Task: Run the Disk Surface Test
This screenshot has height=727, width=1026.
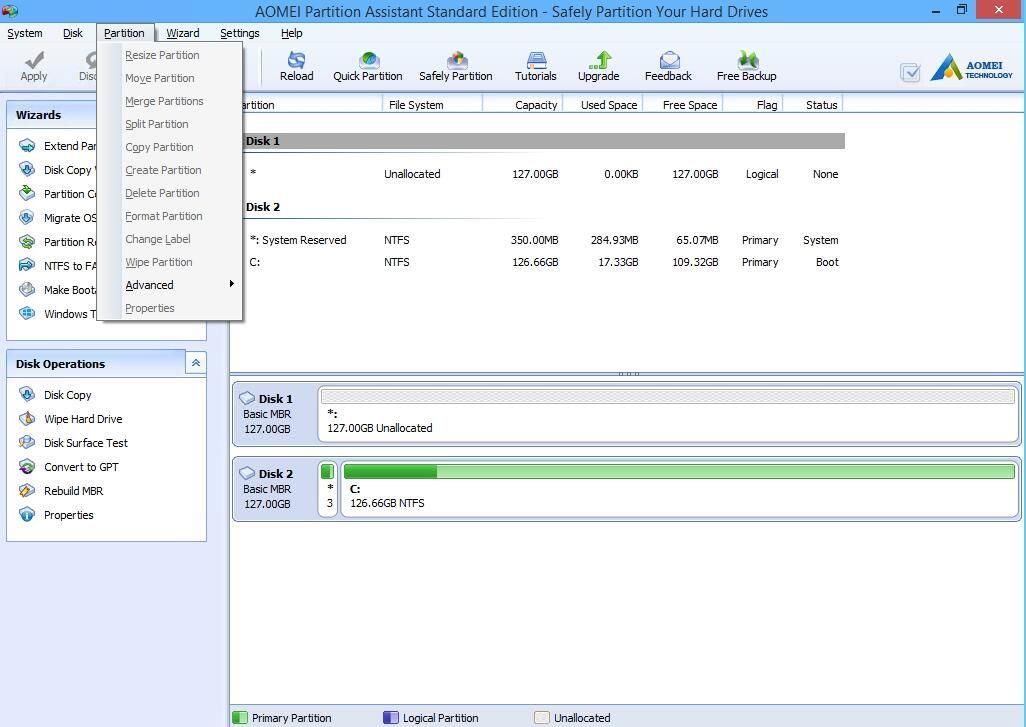Action: [x=86, y=443]
